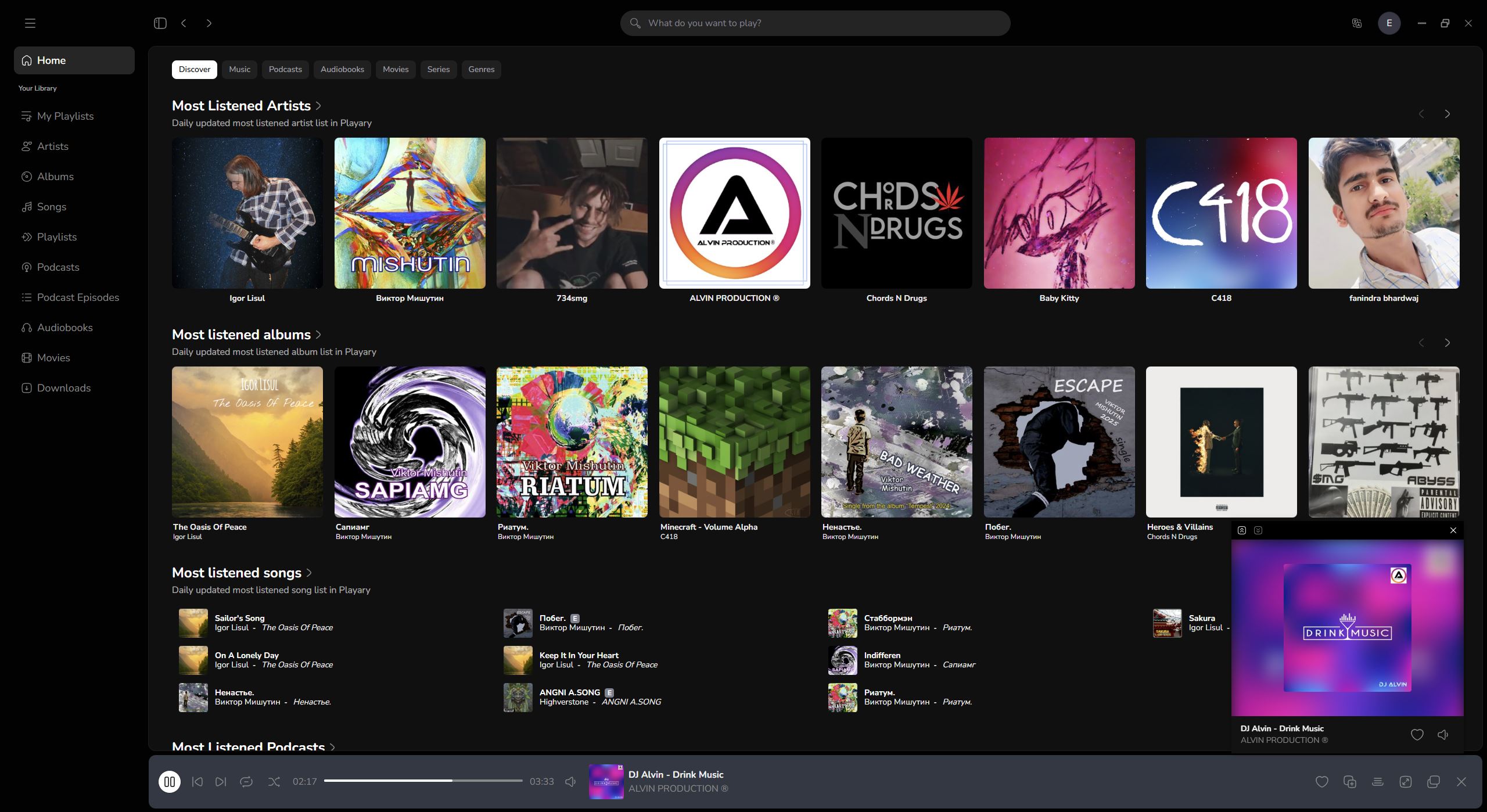Seek within the song progress bar
Image resolution: width=1487 pixels, height=812 pixels.
point(423,781)
